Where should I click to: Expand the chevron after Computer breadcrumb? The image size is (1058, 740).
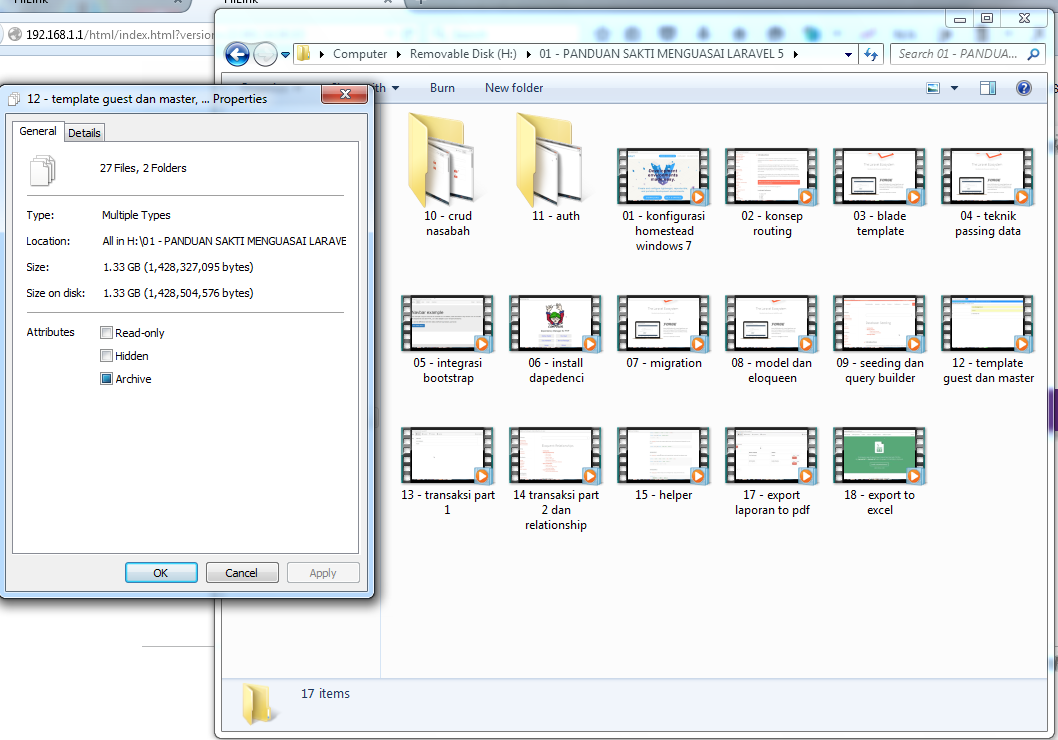pos(398,54)
